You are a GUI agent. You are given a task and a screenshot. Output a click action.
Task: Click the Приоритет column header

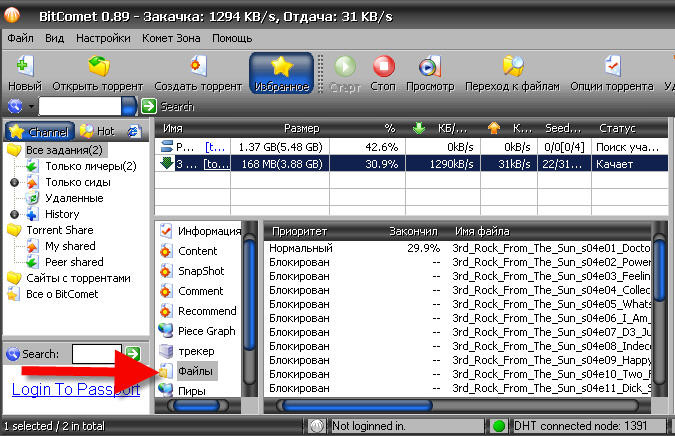(x=299, y=232)
